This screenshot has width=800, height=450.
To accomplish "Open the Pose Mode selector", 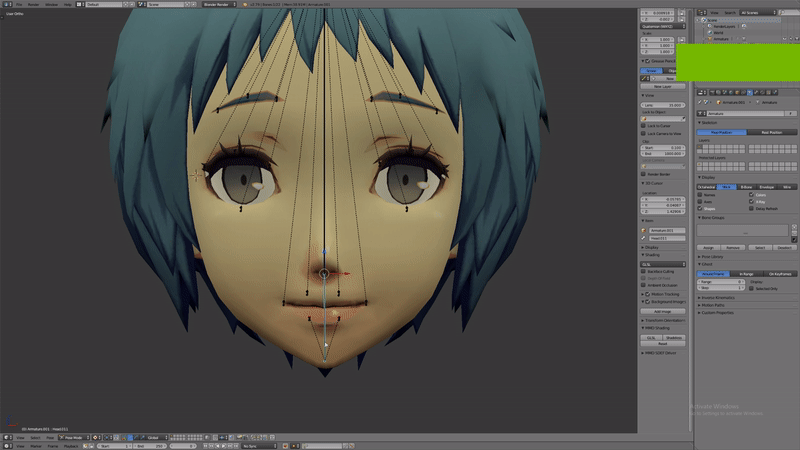I will click(74, 437).
